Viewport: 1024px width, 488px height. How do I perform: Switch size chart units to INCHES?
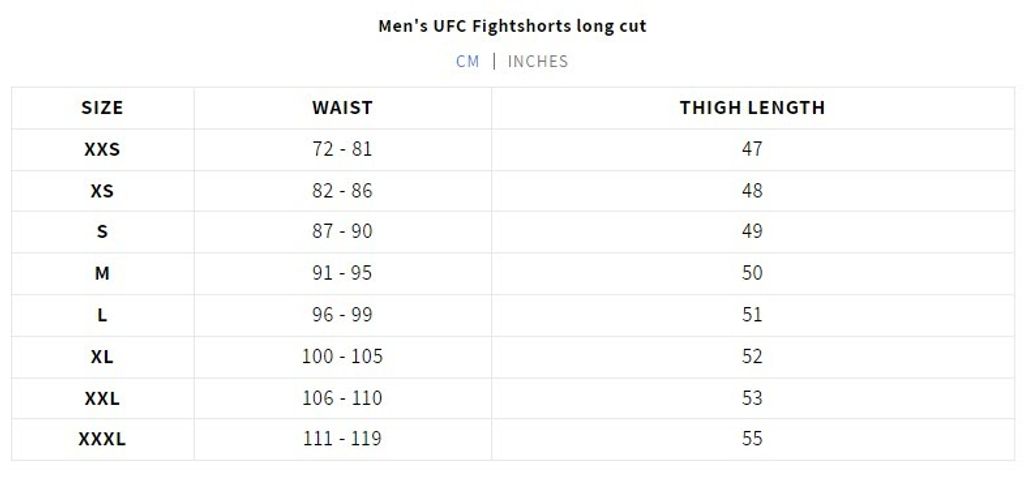click(538, 61)
